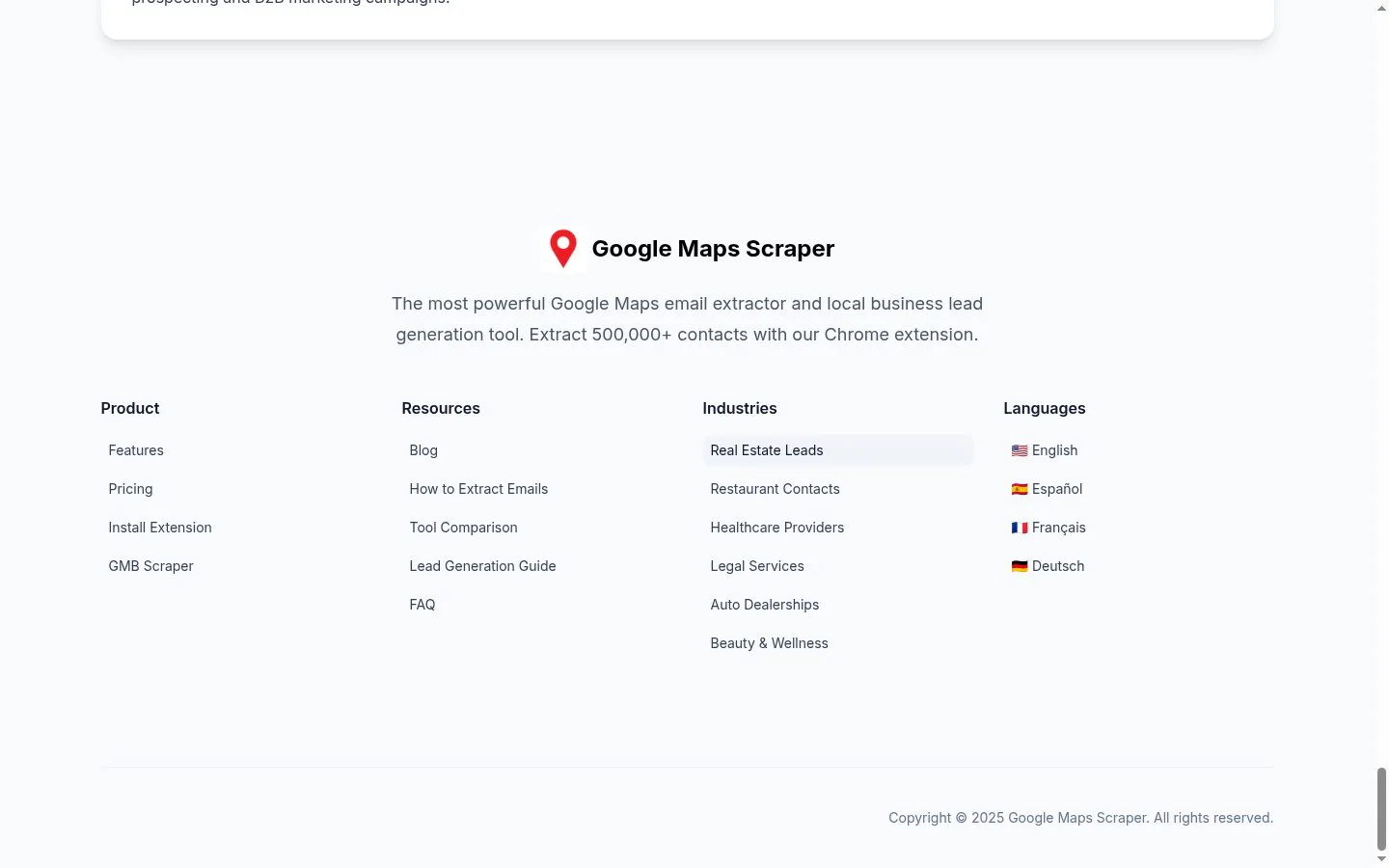This screenshot has width=1389, height=868.
Task: Open the Tool Comparison link
Action: (463, 528)
